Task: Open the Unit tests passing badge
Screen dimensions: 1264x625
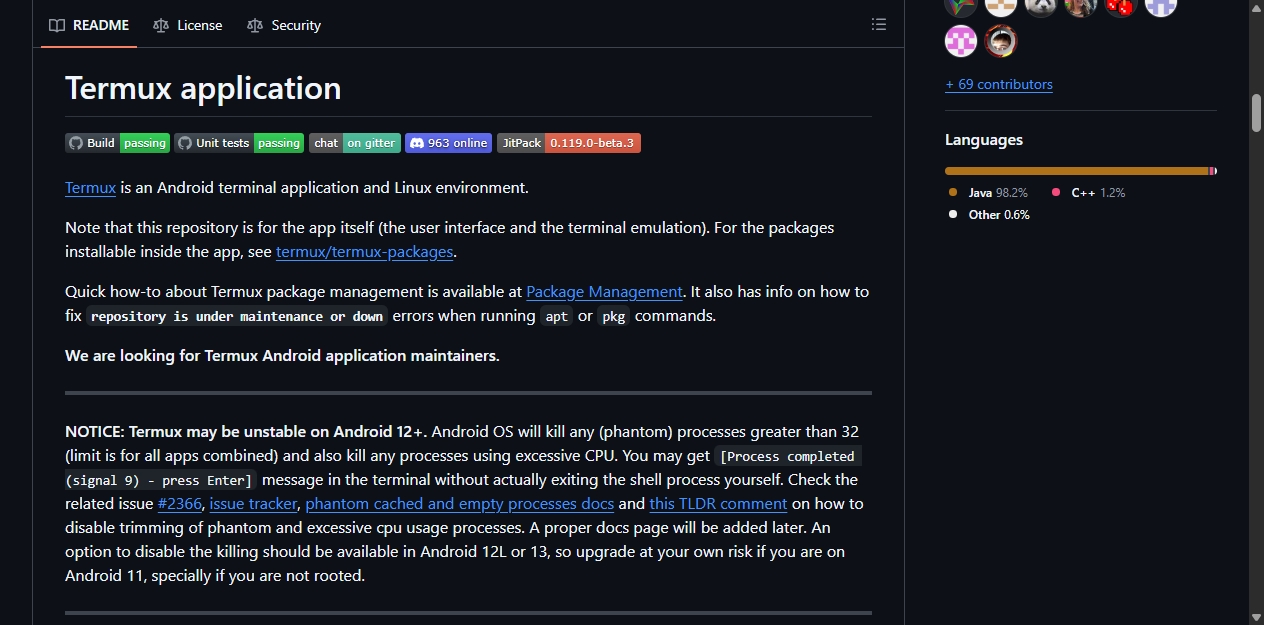Action: [239, 143]
